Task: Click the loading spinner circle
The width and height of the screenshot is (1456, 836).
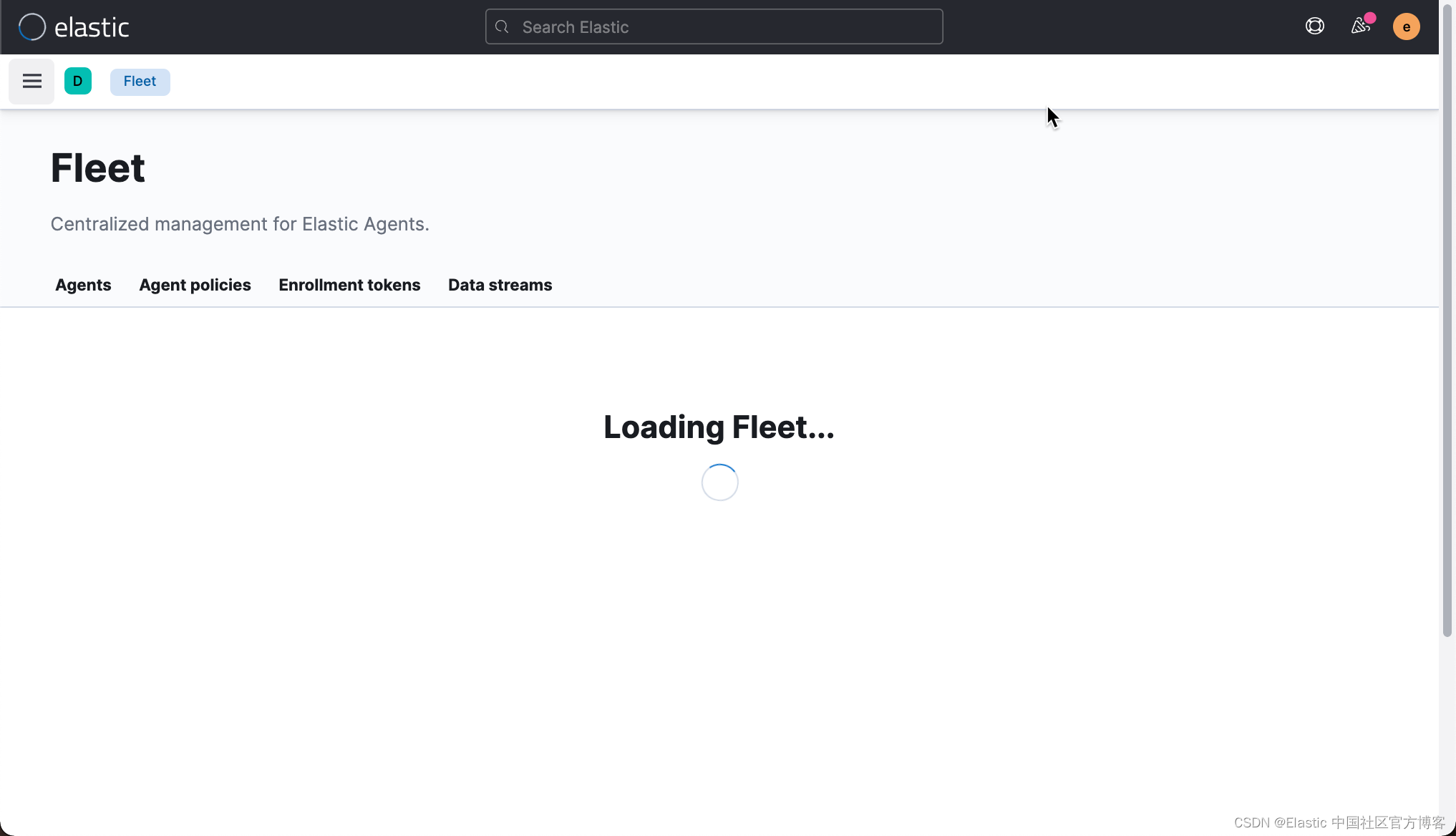Action: tap(719, 482)
